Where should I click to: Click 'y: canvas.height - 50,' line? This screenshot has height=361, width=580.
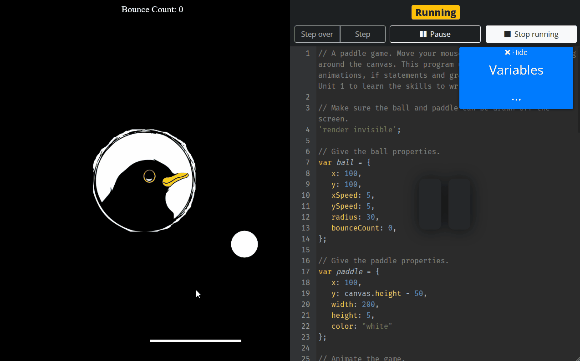tap(380, 293)
